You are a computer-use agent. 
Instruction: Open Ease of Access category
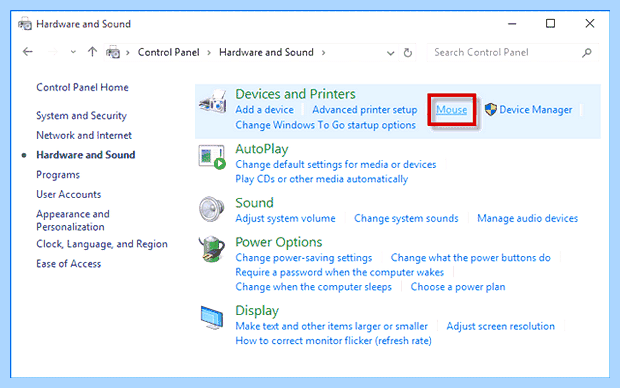(69, 264)
